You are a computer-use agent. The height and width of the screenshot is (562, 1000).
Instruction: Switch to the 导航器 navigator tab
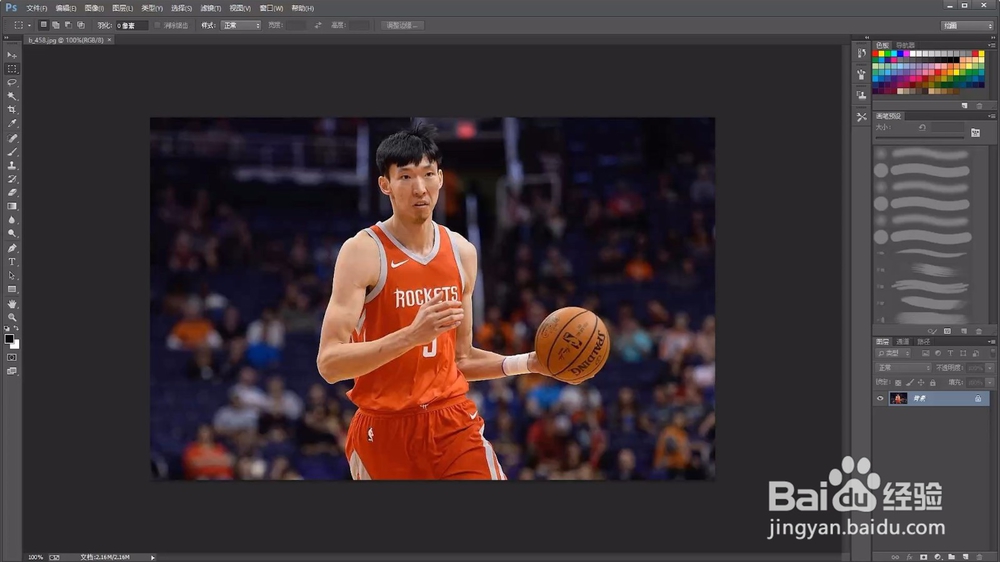point(906,45)
